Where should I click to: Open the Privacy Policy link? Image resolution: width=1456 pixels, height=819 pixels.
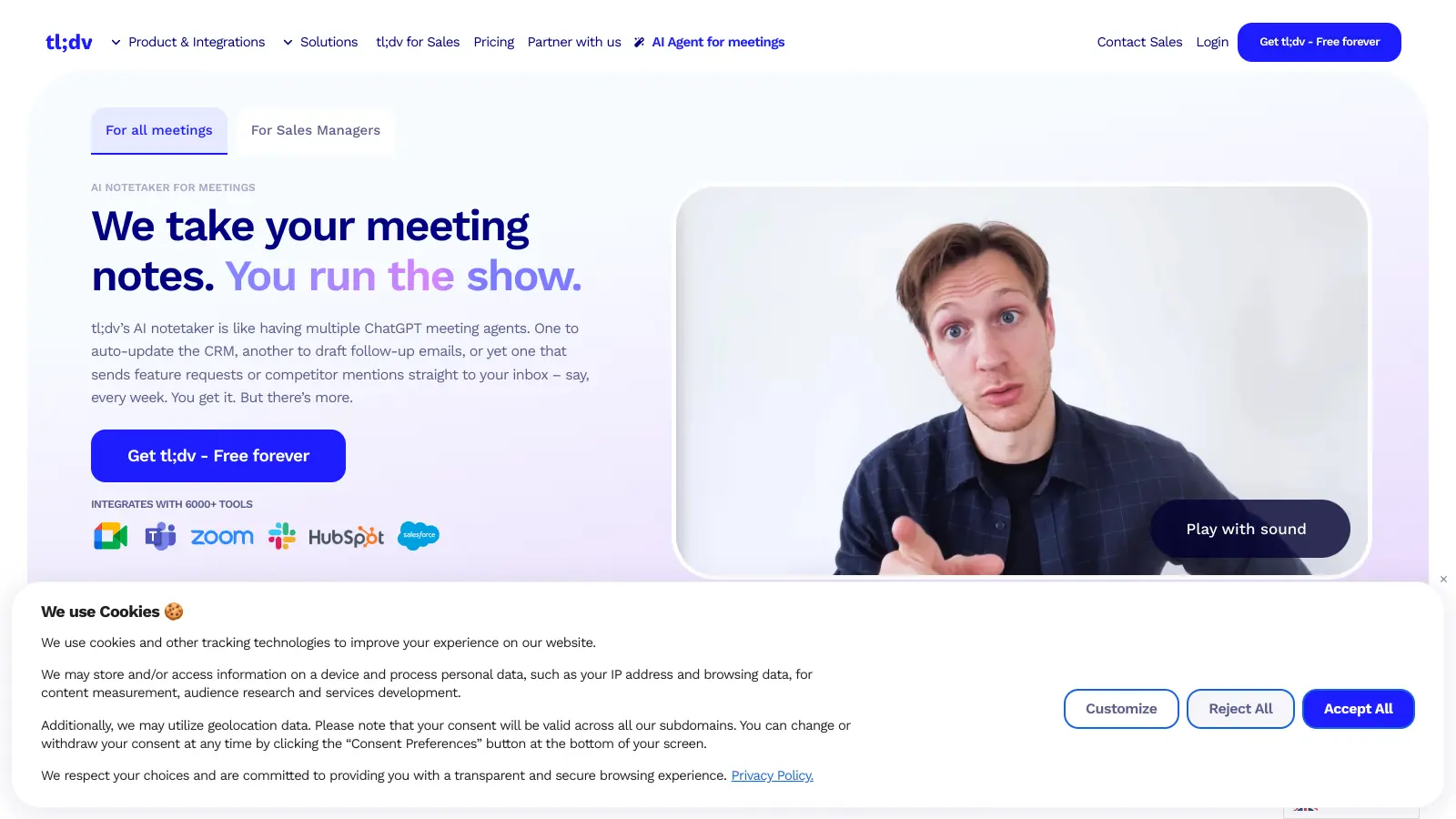click(x=773, y=775)
